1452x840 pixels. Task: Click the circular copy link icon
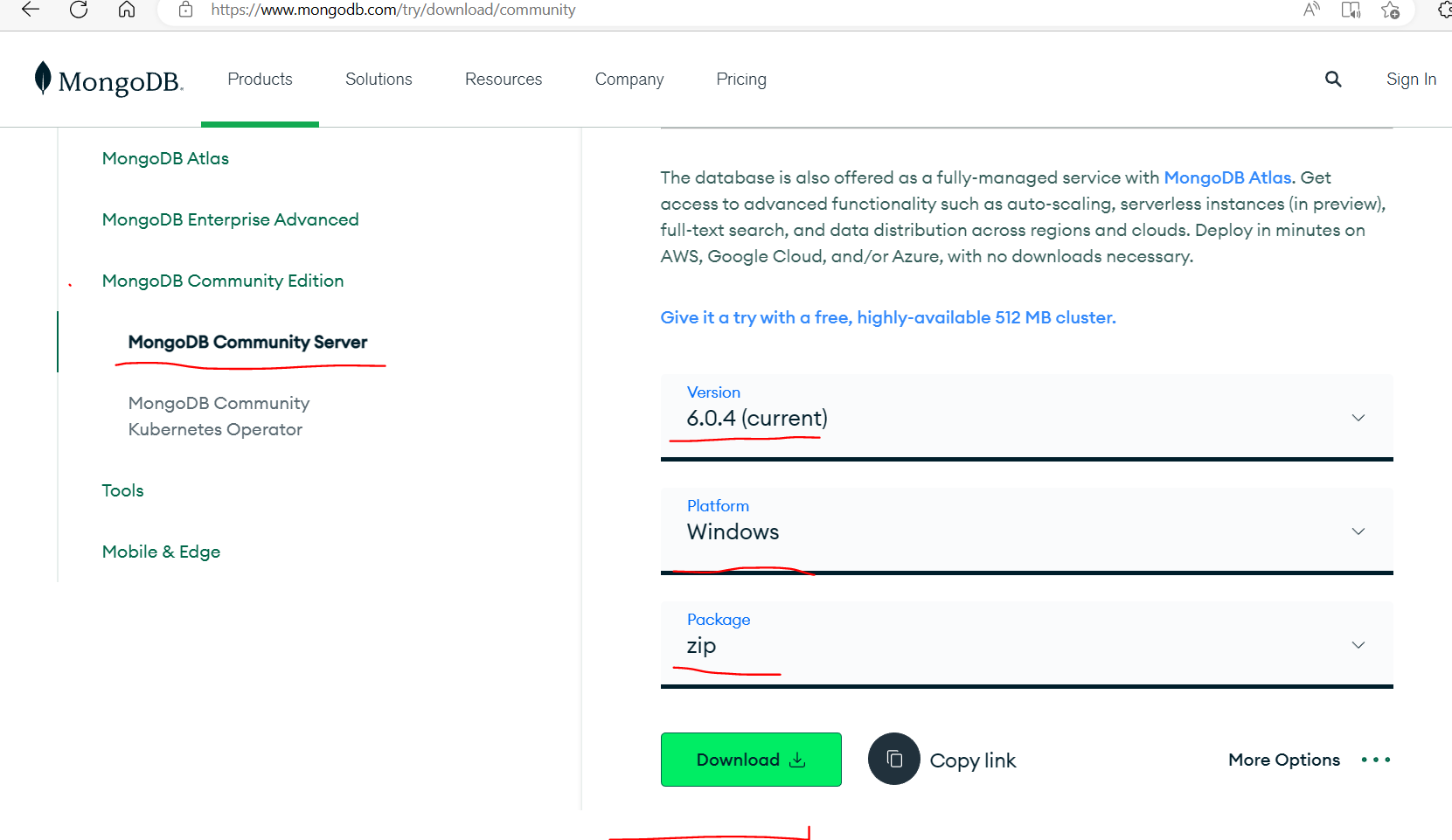click(x=894, y=759)
